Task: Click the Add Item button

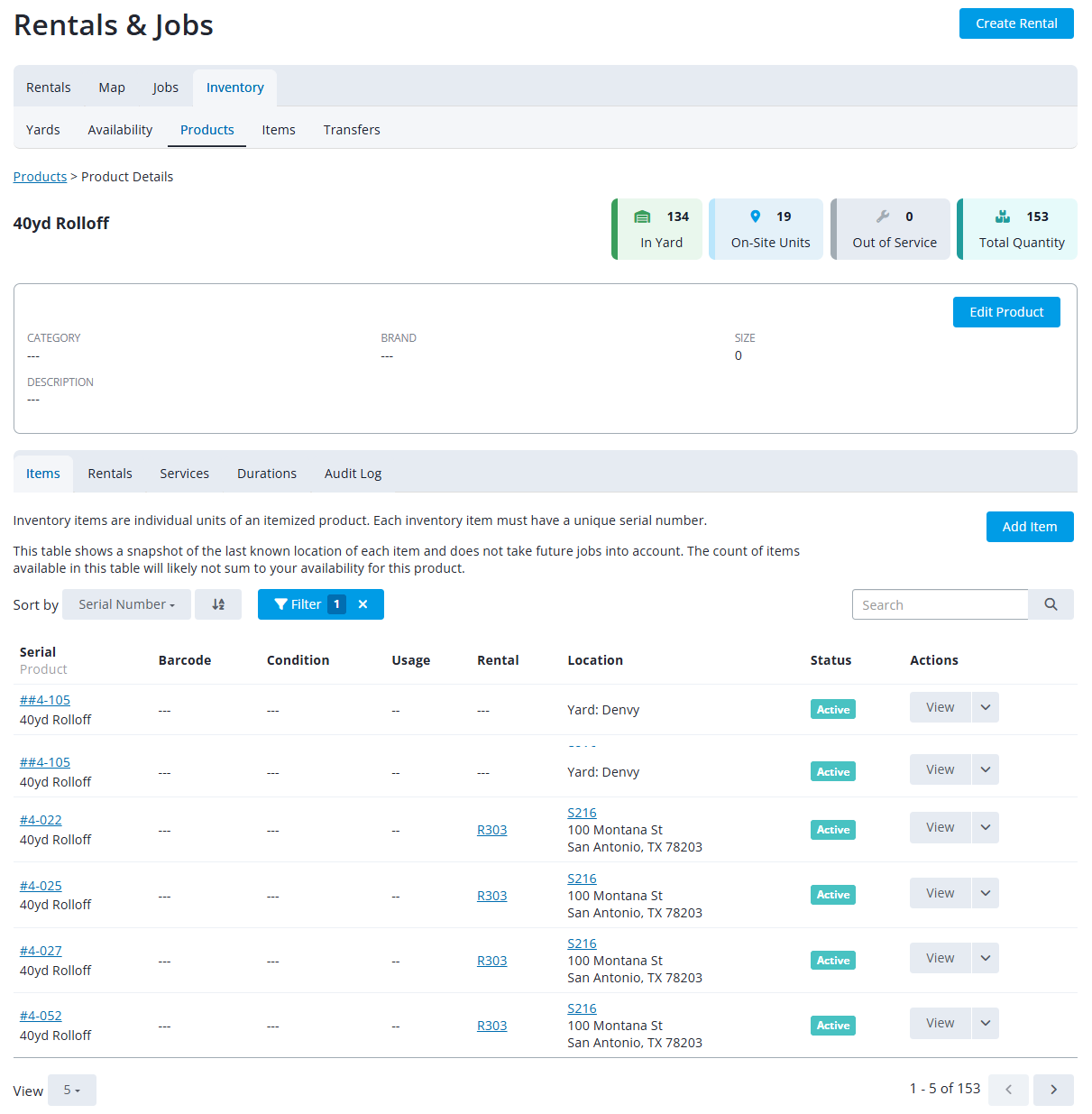Action: [1030, 527]
